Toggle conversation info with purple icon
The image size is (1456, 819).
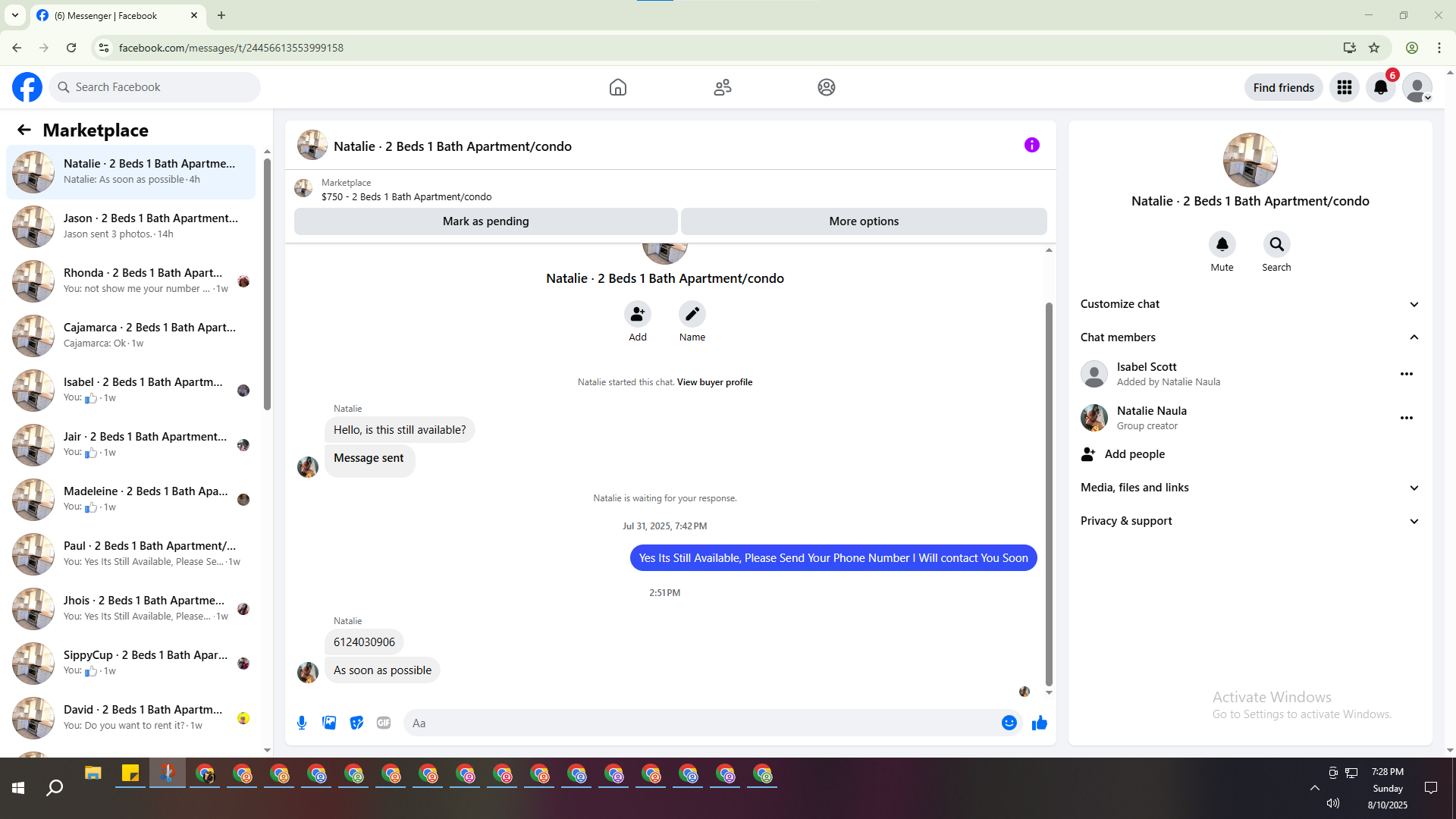click(x=1031, y=145)
